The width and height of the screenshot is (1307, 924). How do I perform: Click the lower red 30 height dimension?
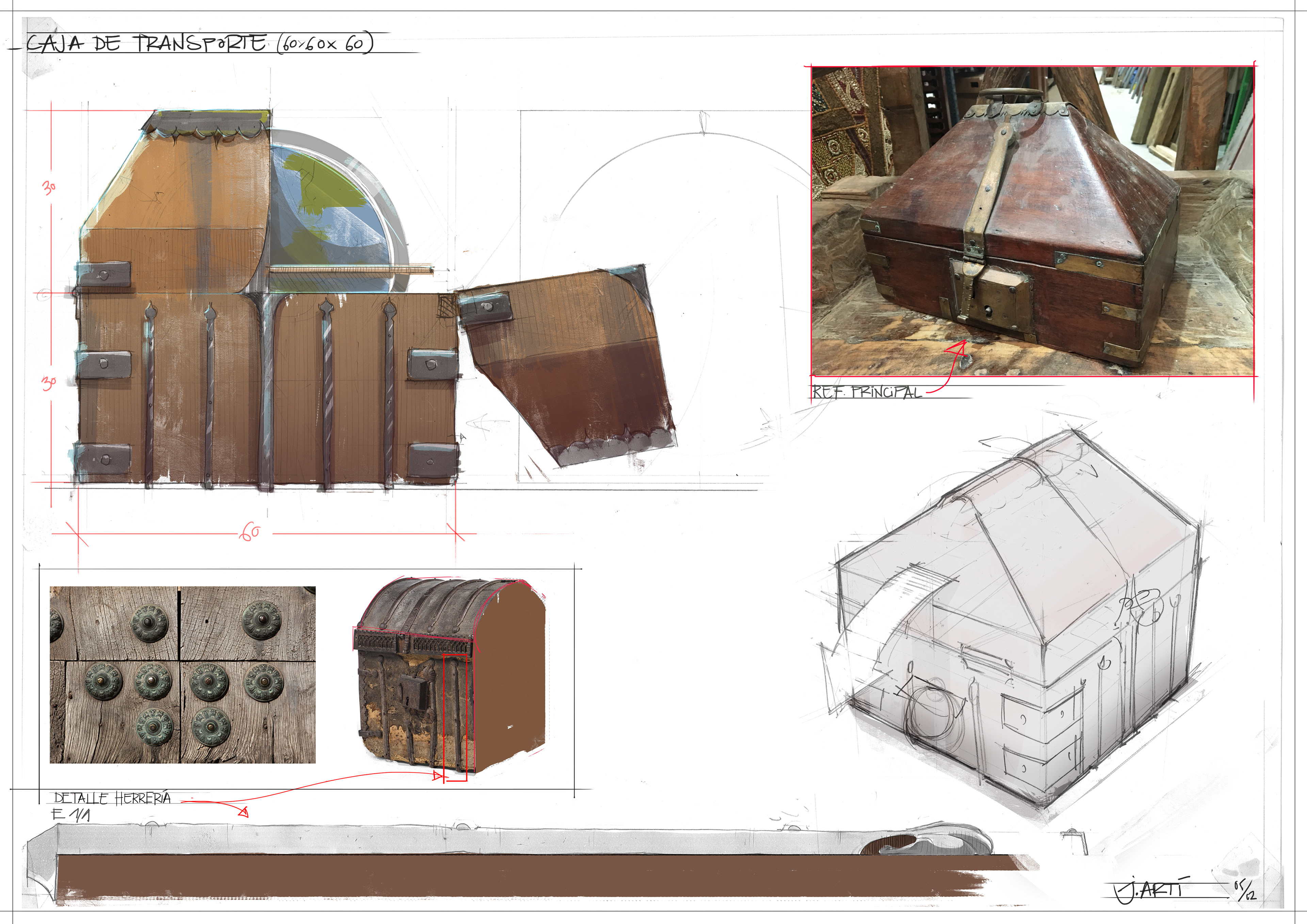(48, 383)
